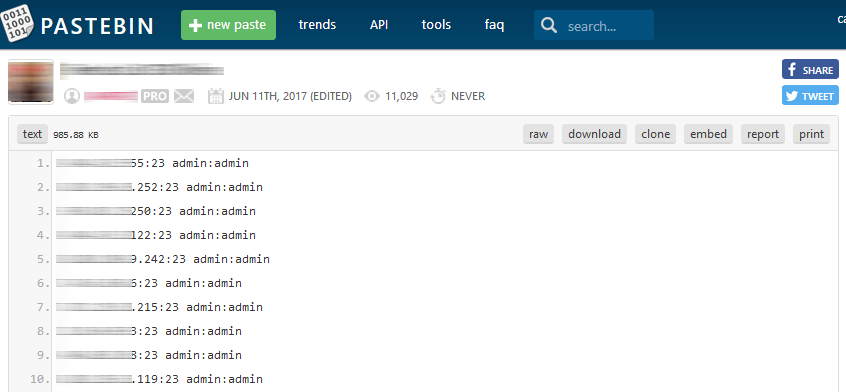846x392 pixels.
Task: Click the eye views icon
Action: coord(372,97)
